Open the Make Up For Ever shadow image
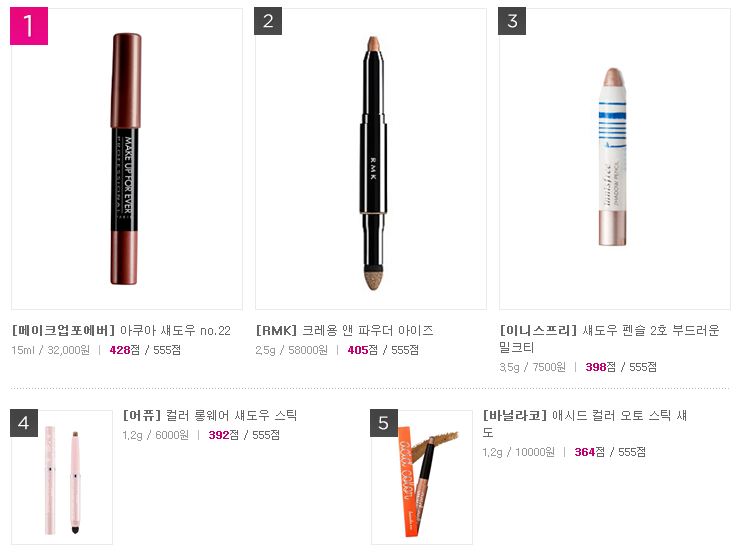The width and height of the screenshot is (739, 560). (x=126, y=159)
